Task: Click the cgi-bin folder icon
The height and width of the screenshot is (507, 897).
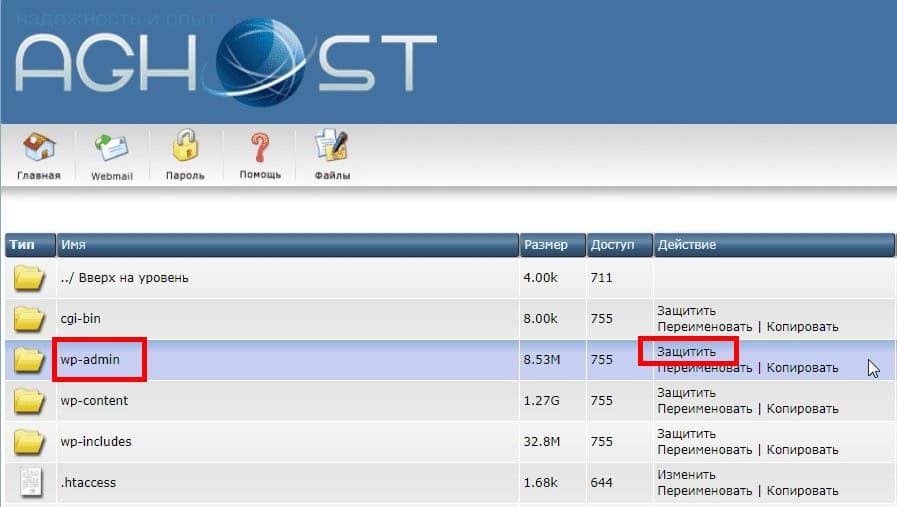Action: [x=30, y=319]
